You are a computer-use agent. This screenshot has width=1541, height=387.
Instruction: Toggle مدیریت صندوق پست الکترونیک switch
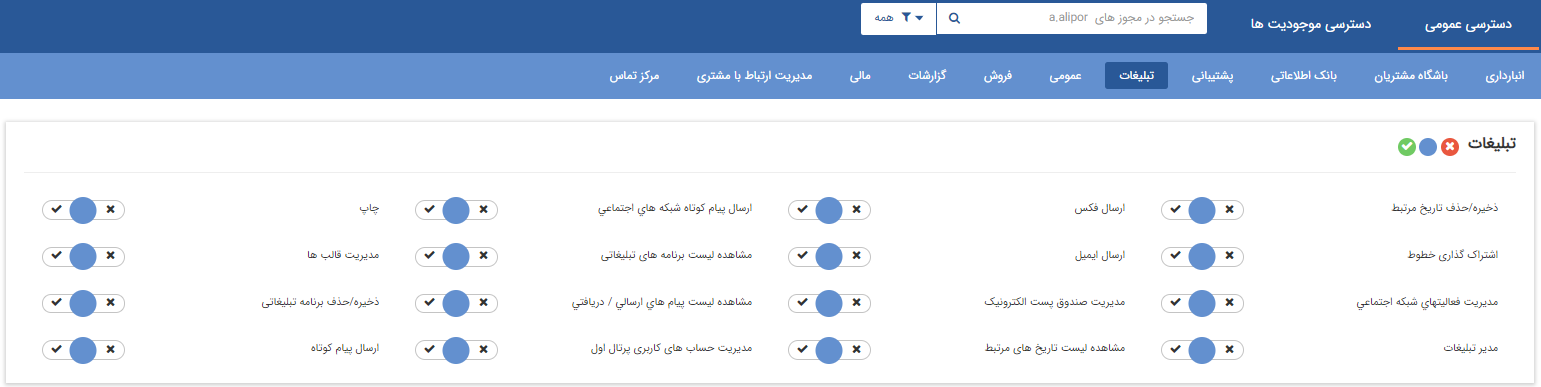829,303
